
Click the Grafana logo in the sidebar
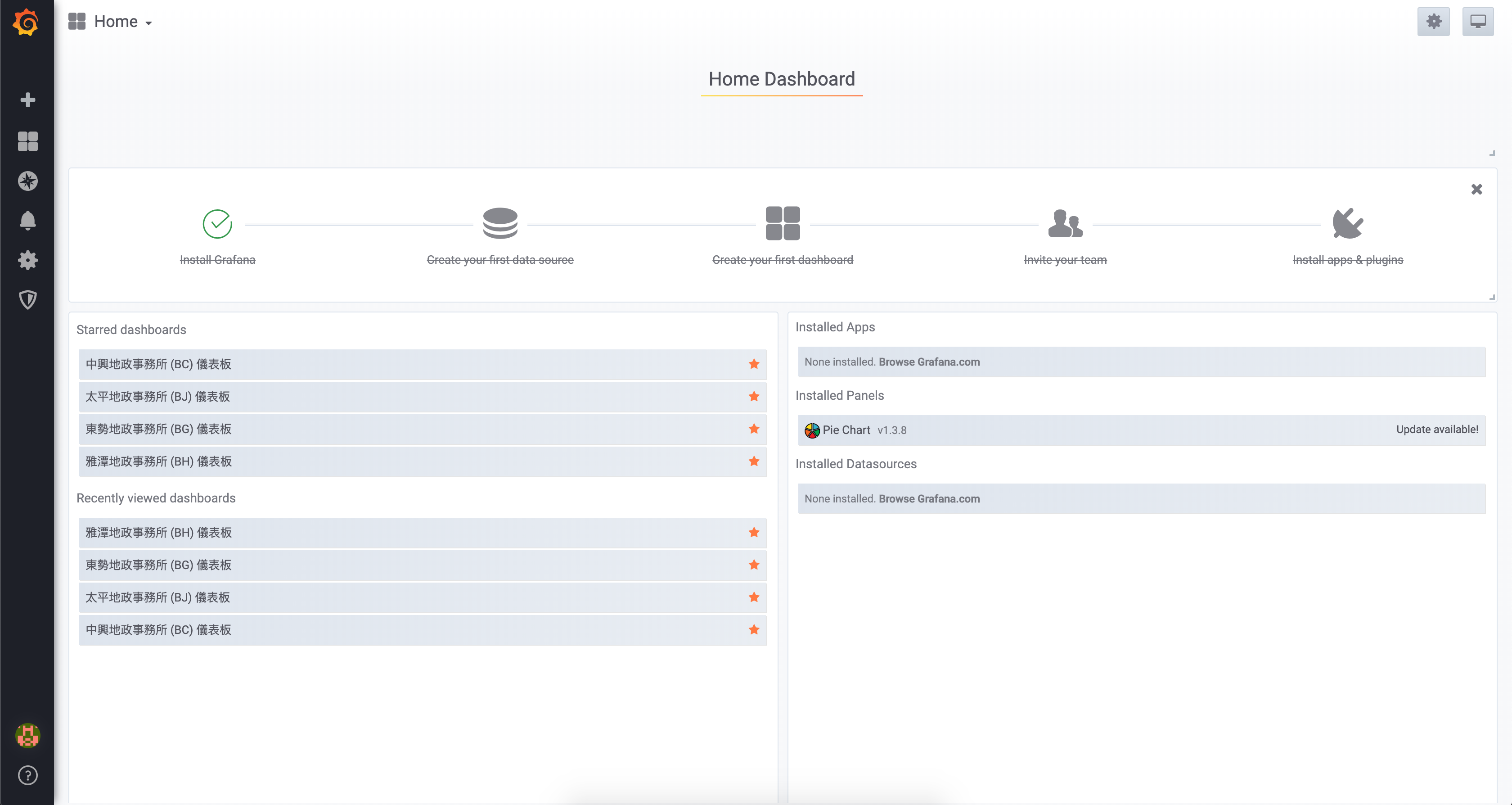(x=27, y=23)
